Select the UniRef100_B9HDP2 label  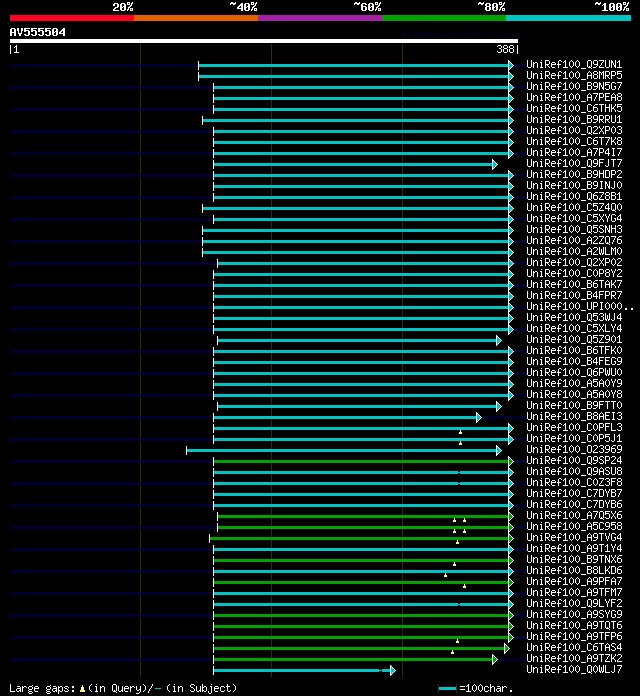(x=574, y=174)
